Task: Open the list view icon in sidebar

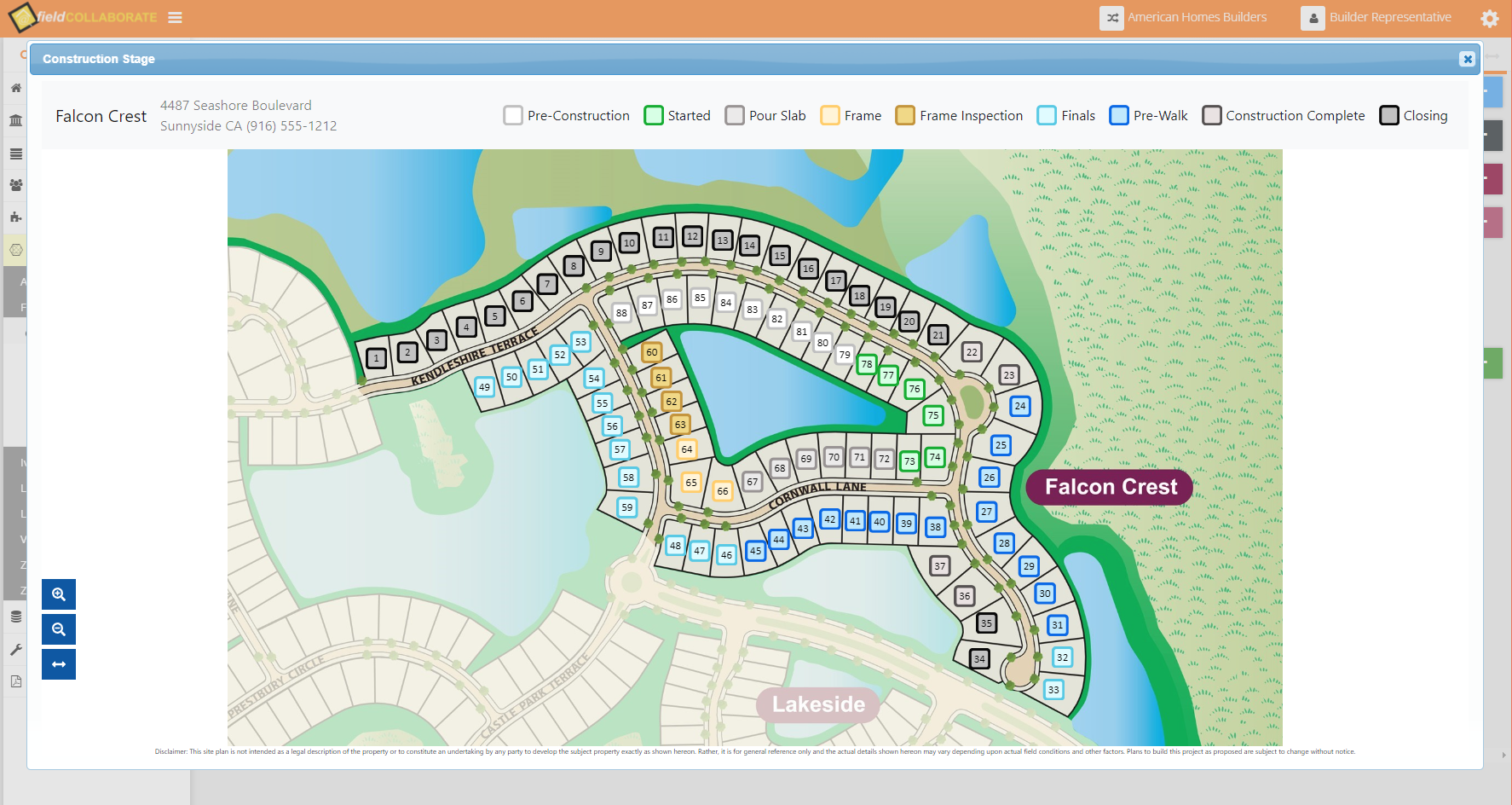Action: tap(15, 153)
